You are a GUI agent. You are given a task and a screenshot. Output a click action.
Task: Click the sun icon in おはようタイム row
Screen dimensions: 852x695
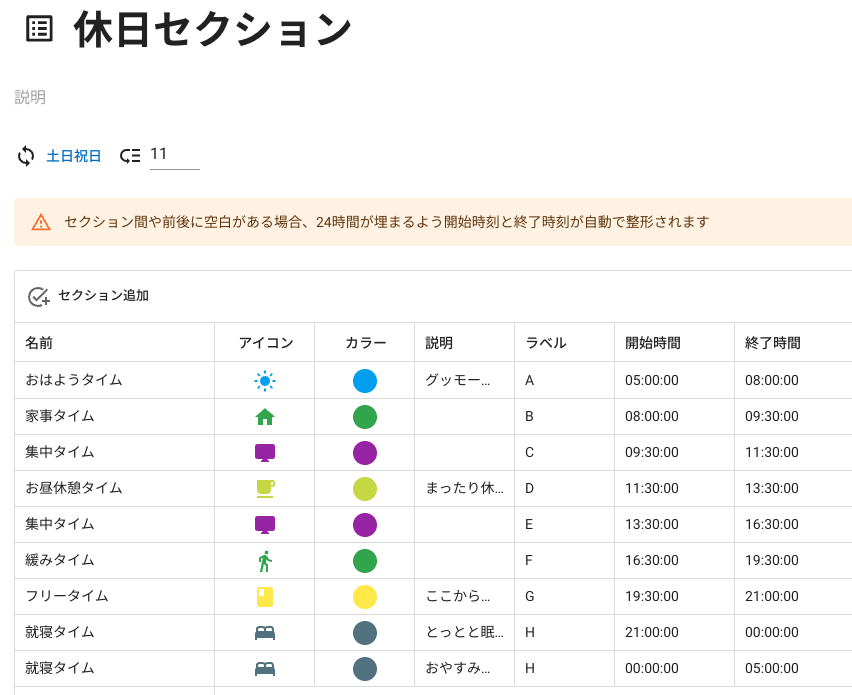pos(265,381)
